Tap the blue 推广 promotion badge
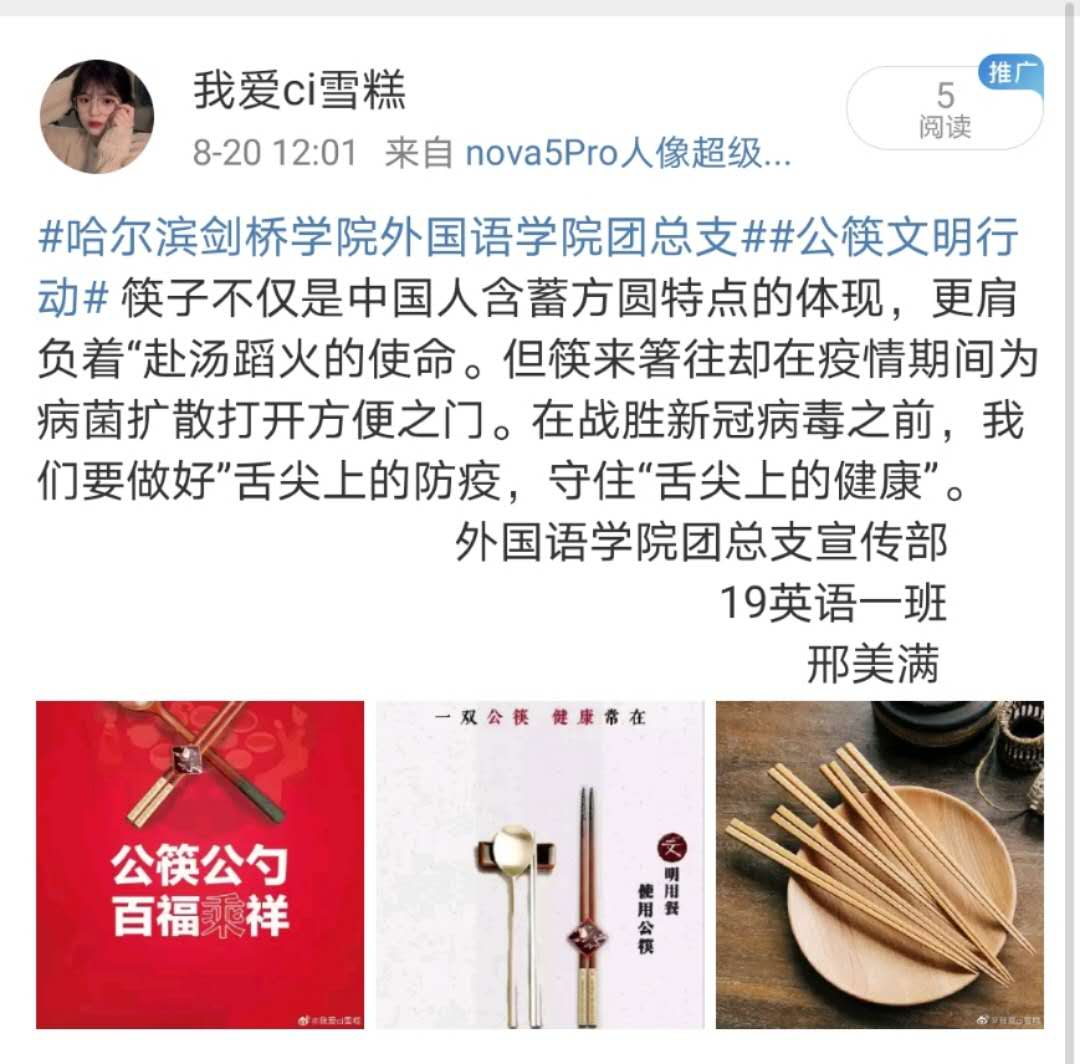The image size is (1080, 1064). pos(1011,72)
